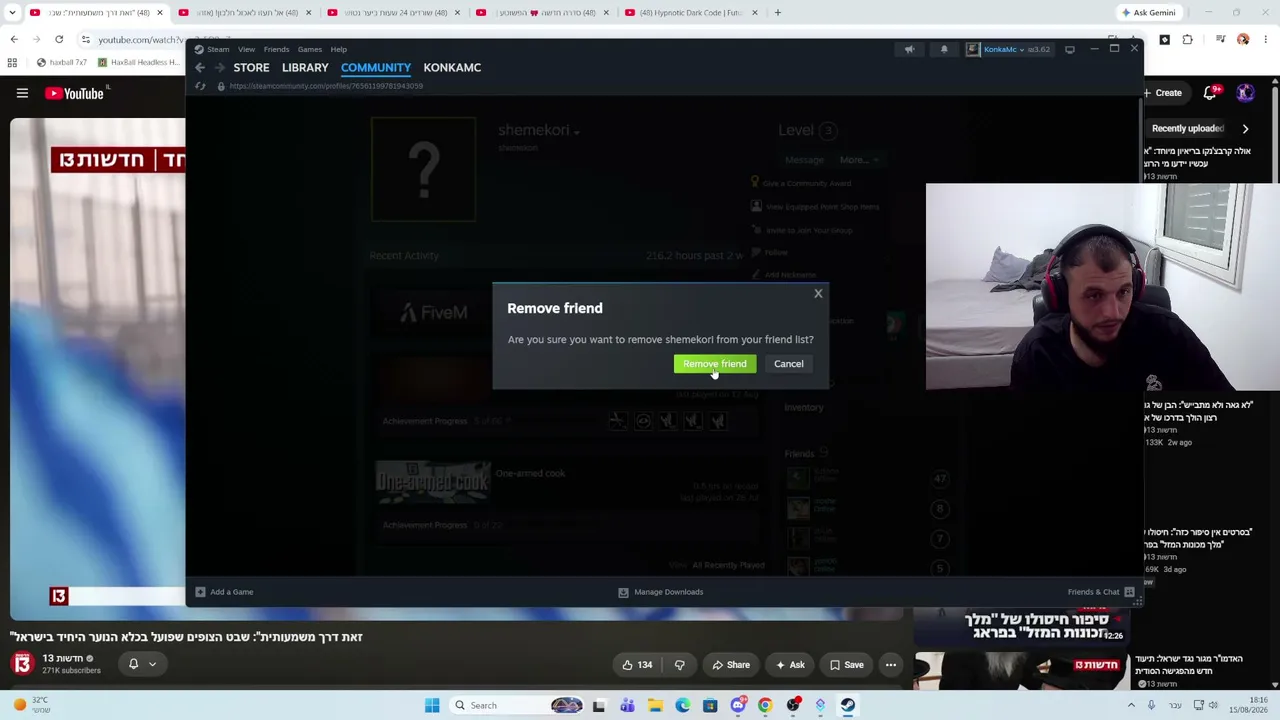Open the Chrome three-dot menu

point(1267,40)
